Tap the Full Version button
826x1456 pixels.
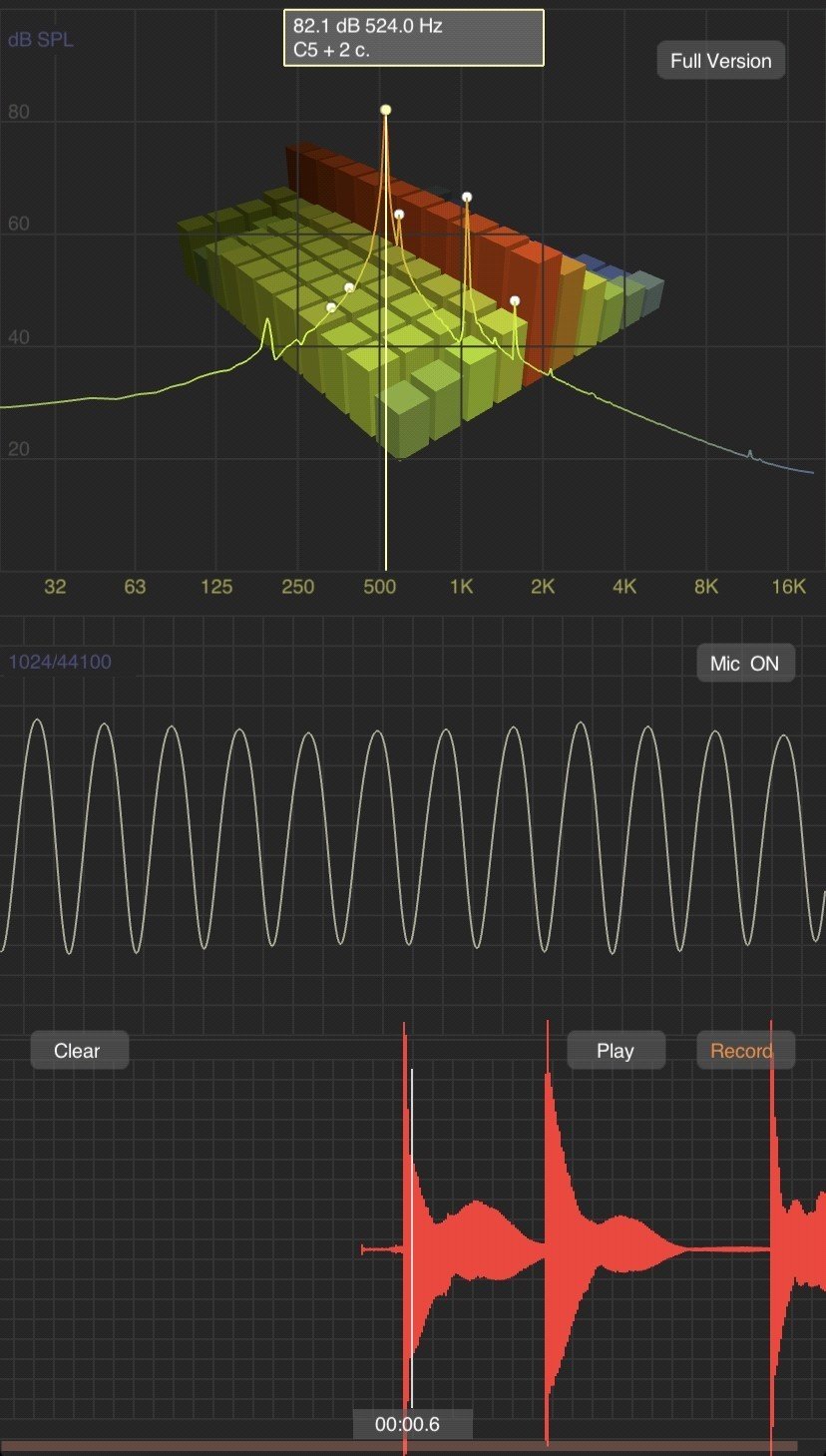[721, 61]
